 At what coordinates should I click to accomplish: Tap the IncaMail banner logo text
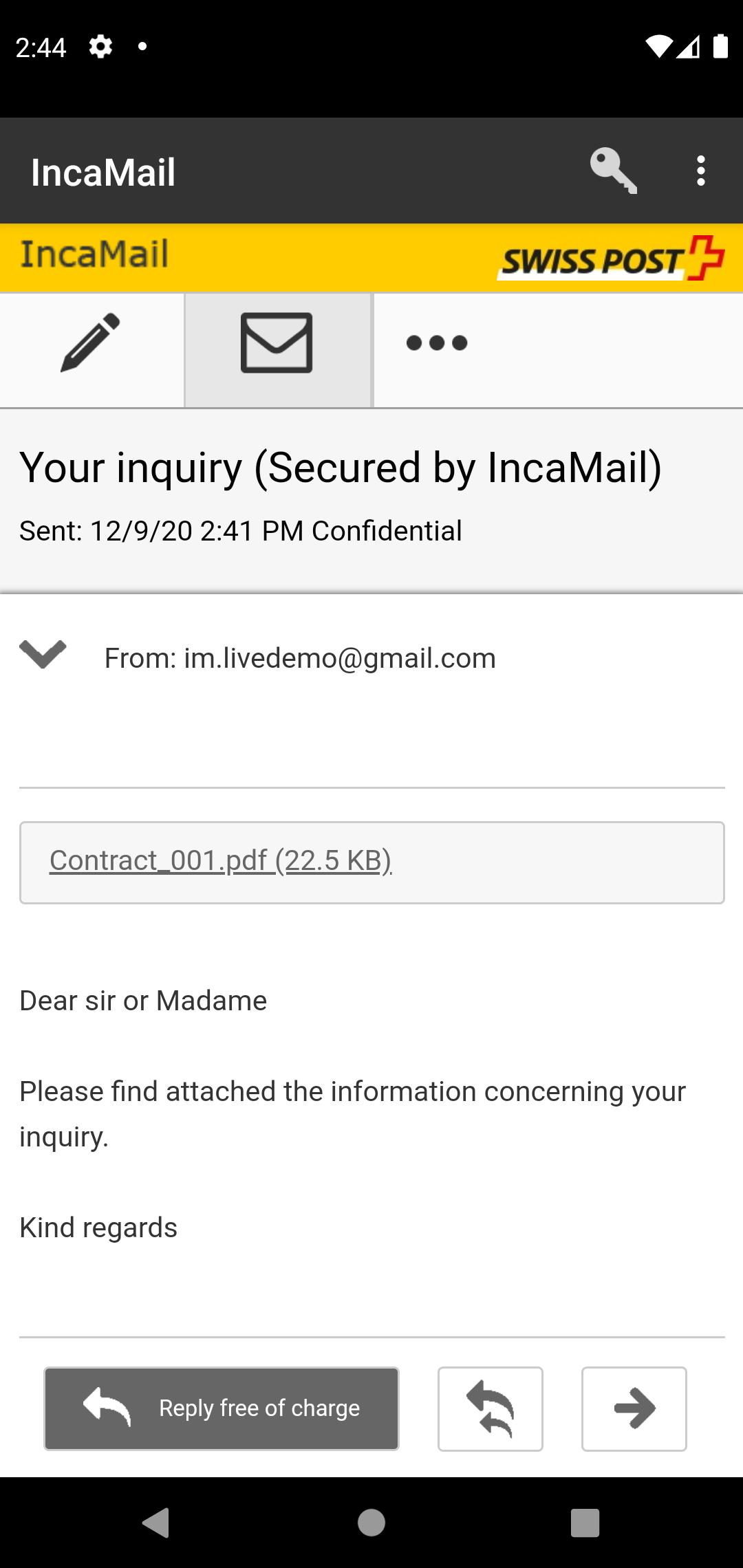(94, 254)
